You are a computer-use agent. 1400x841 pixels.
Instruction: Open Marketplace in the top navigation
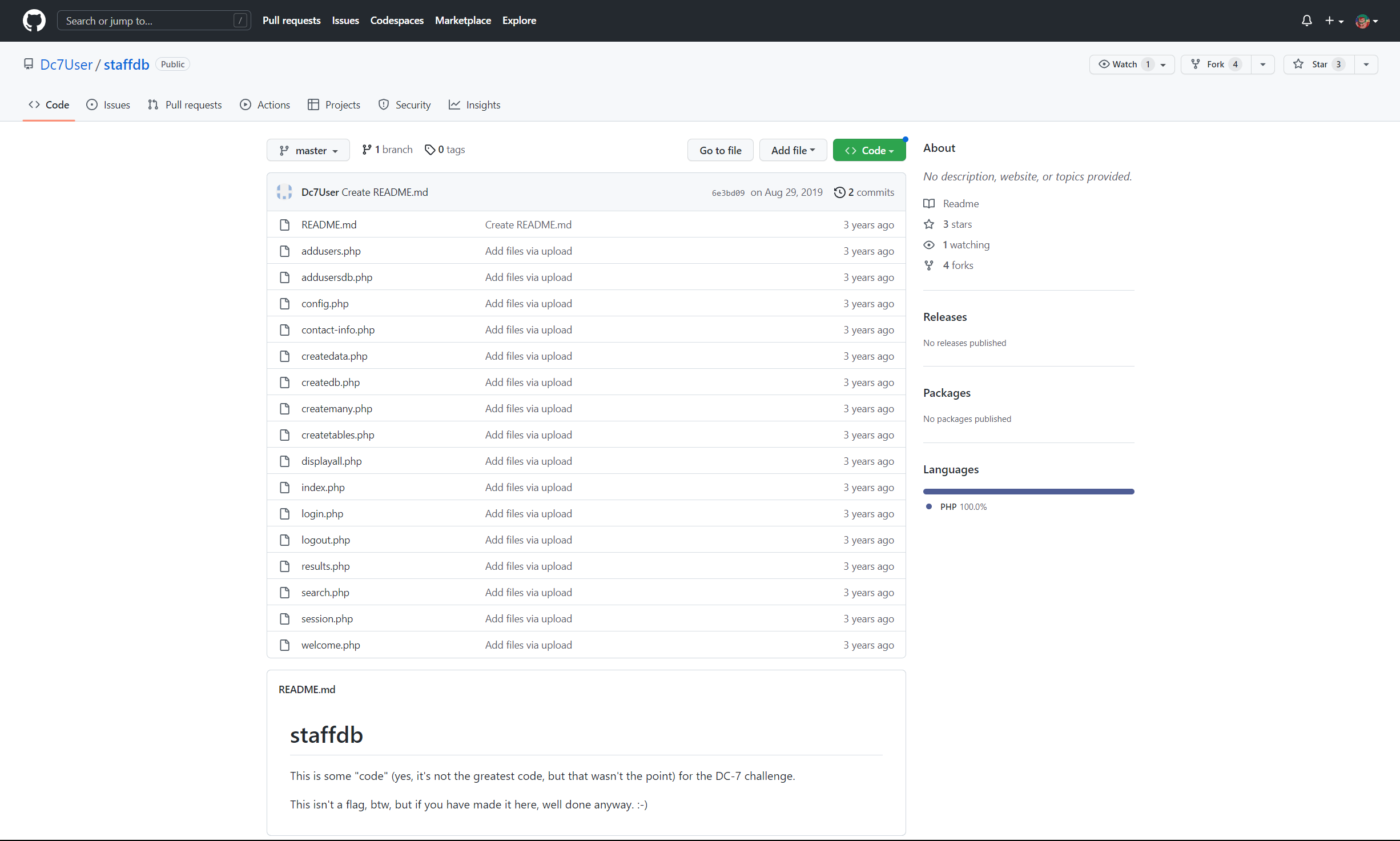click(463, 21)
